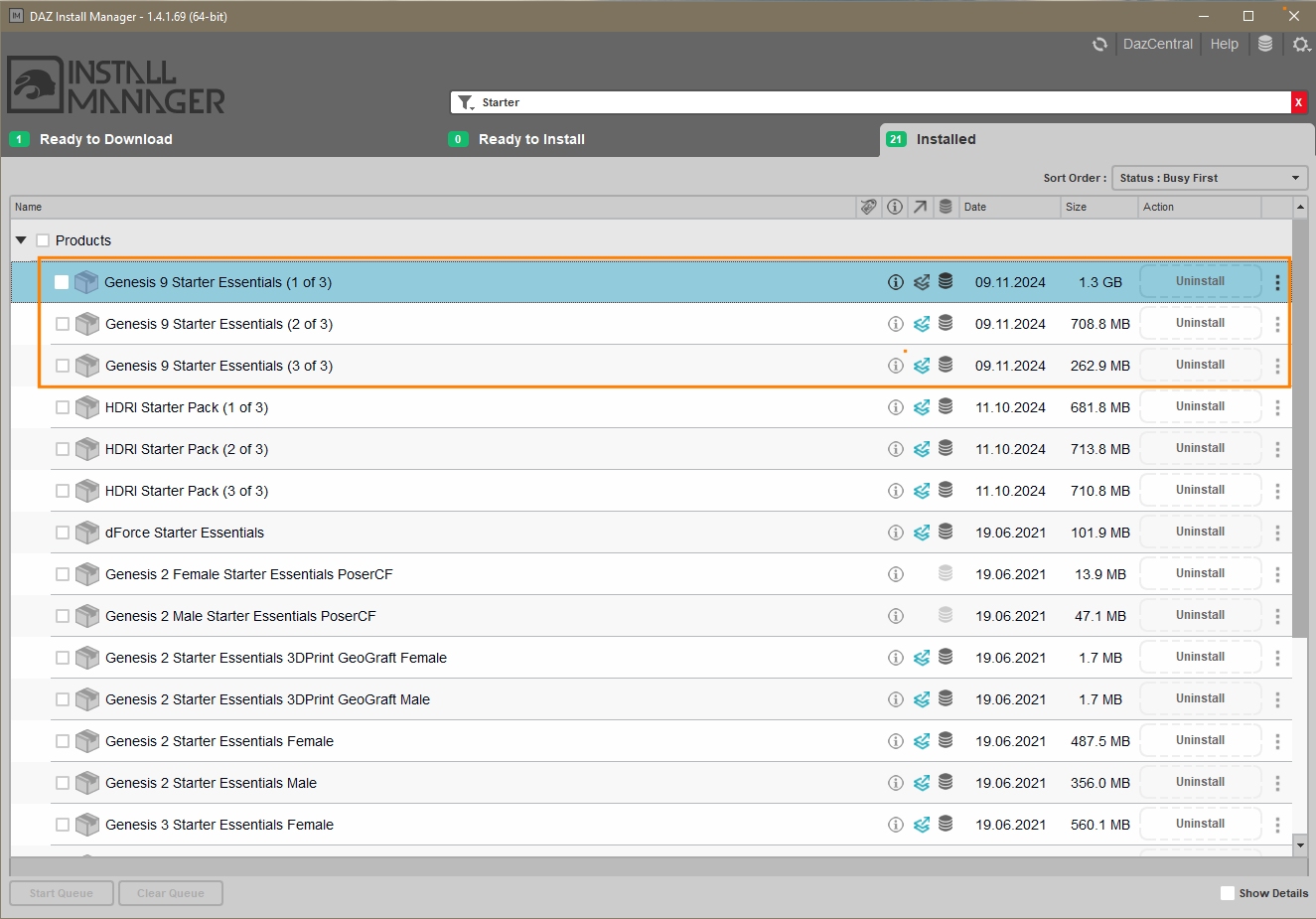This screenshot has height=919, width=1316.
Task: Check dForce Starter Essentials box
Action: coord(63,533)
